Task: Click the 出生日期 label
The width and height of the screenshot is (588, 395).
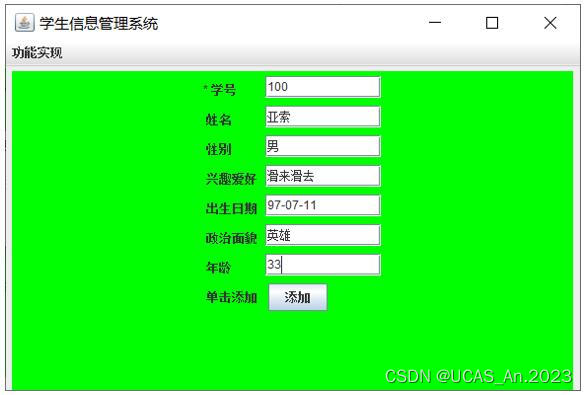Action: pyautogui.click(x=231, y=209)
